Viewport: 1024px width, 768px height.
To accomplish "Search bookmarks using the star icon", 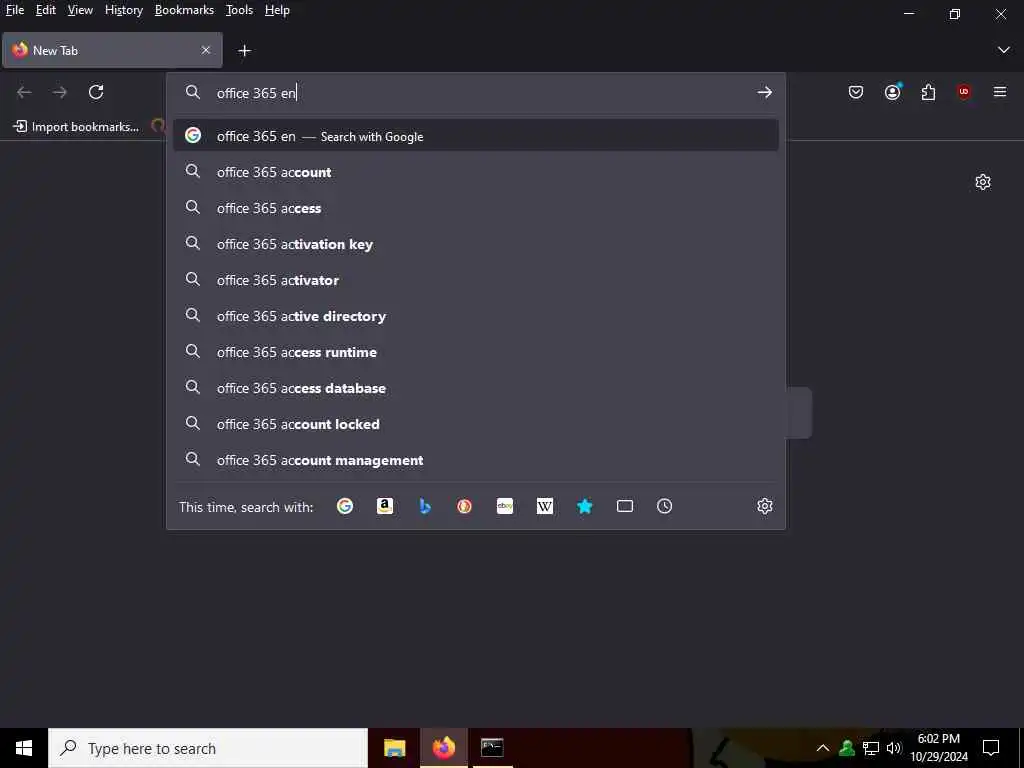I will click(584, 506).
